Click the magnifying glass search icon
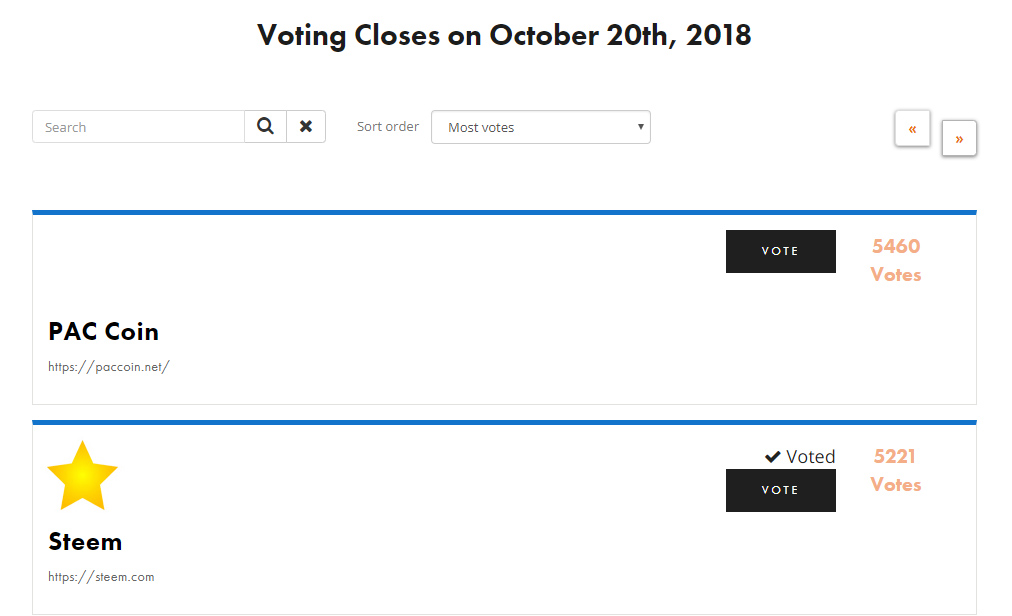Screen dimensions: 1012x616 (x=265, y=127)
